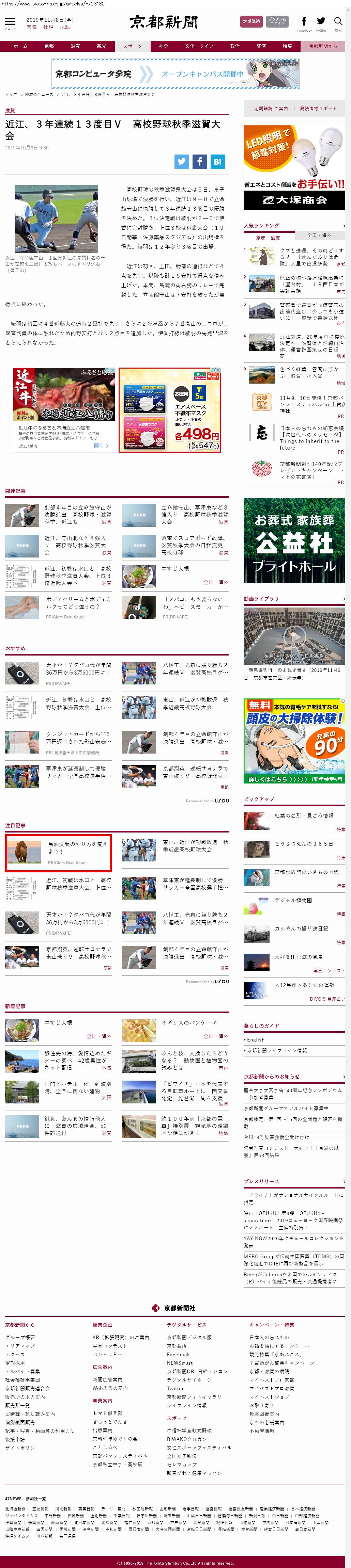The width and height of the screenshot is (351, 1568).
Task: Expand the 人気ランキング section arrow
Action: tap(344, 226)
